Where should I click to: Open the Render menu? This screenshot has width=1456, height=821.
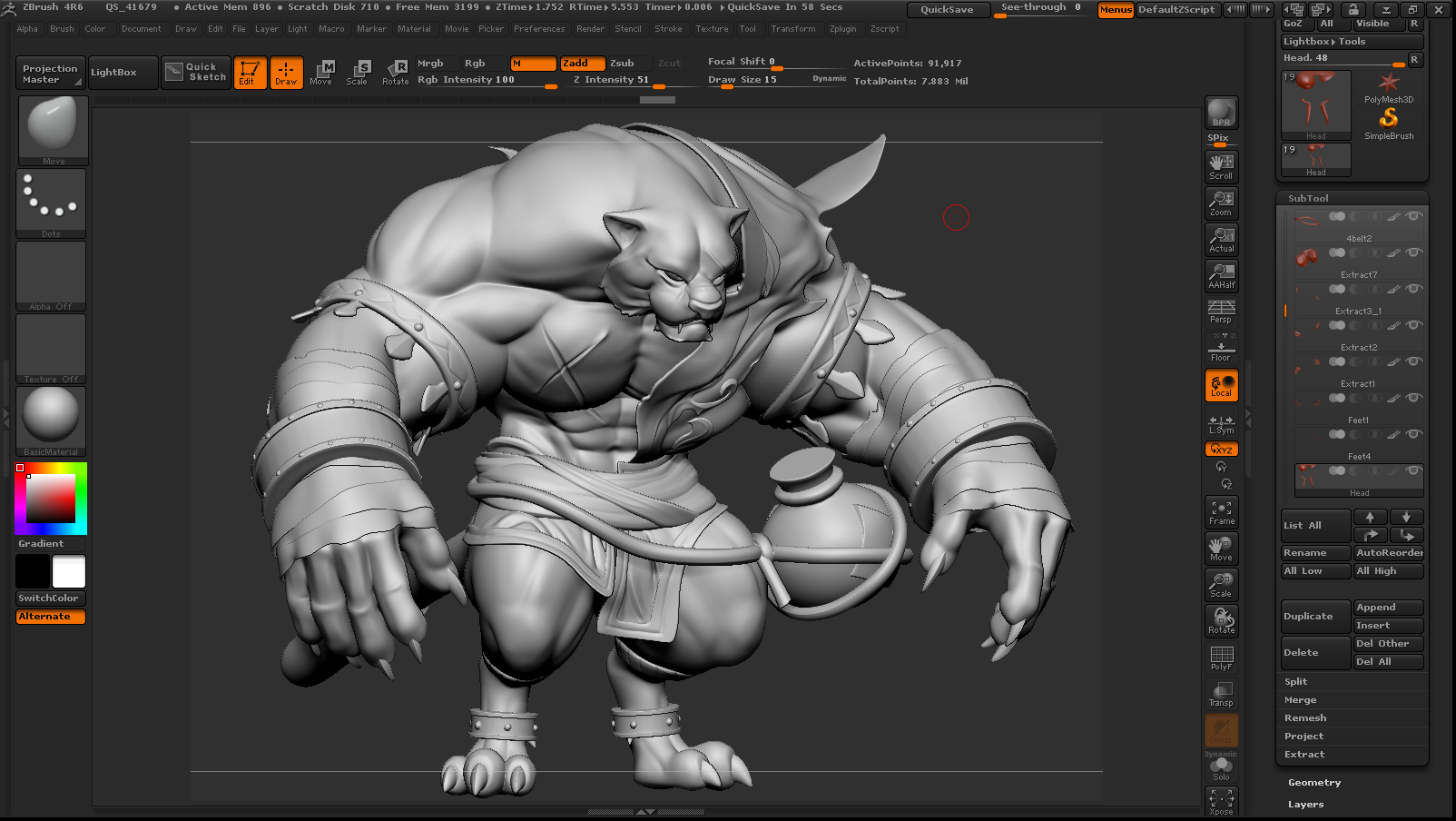590,29
